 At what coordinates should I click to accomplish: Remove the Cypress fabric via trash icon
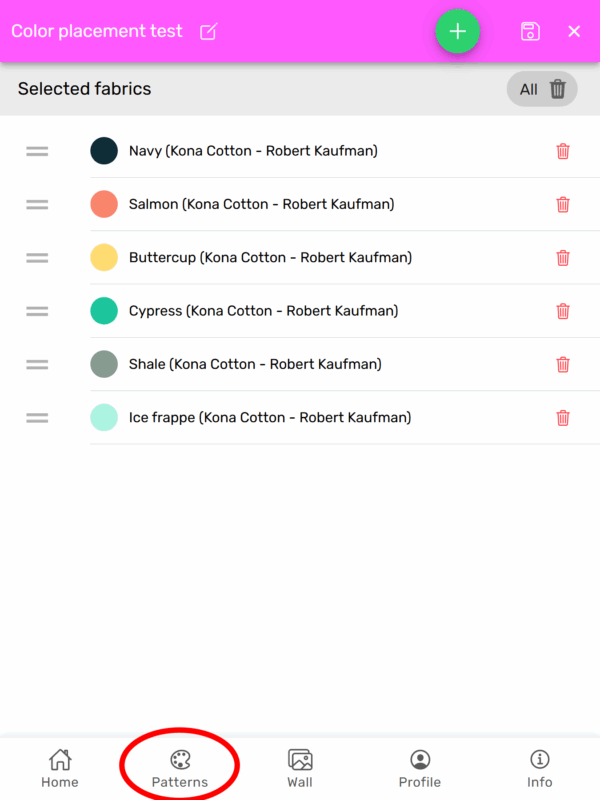(563, 311)
